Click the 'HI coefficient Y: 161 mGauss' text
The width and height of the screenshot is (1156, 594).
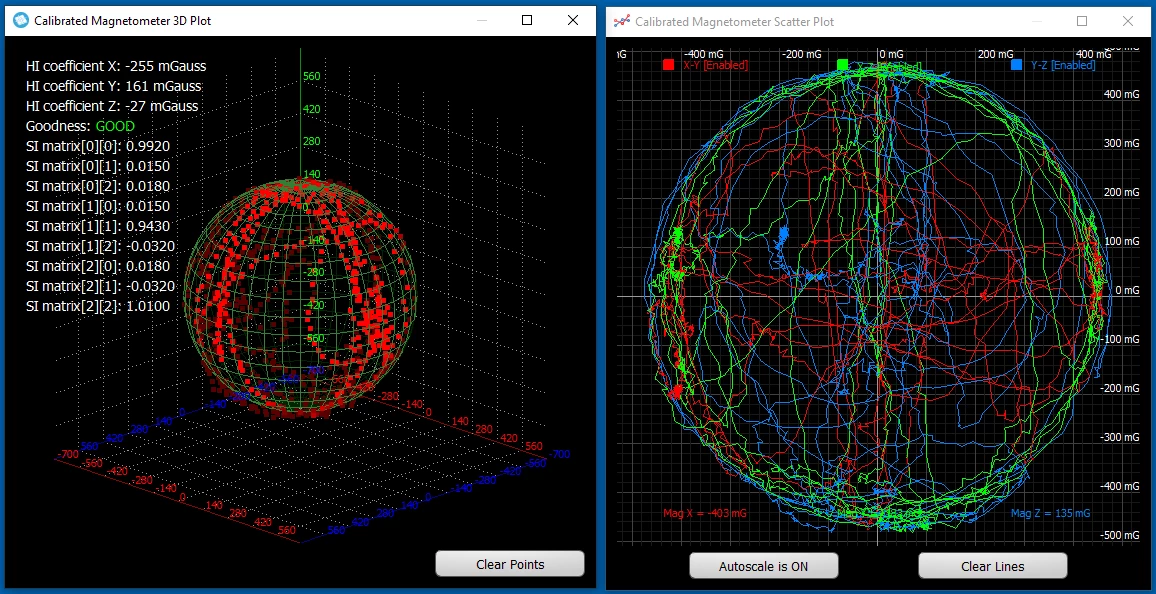coord(114,86)
